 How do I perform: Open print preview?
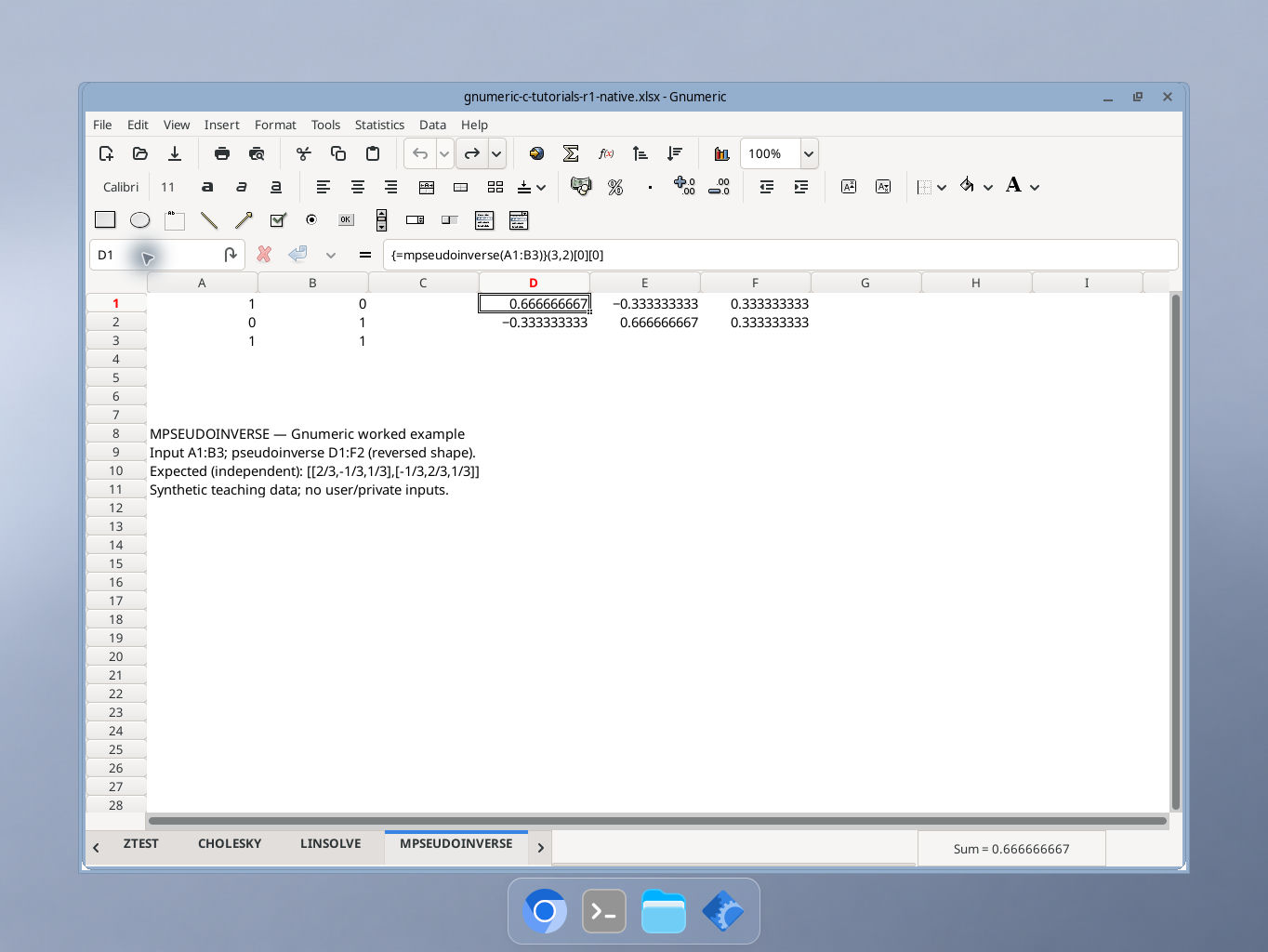[257, 153]
